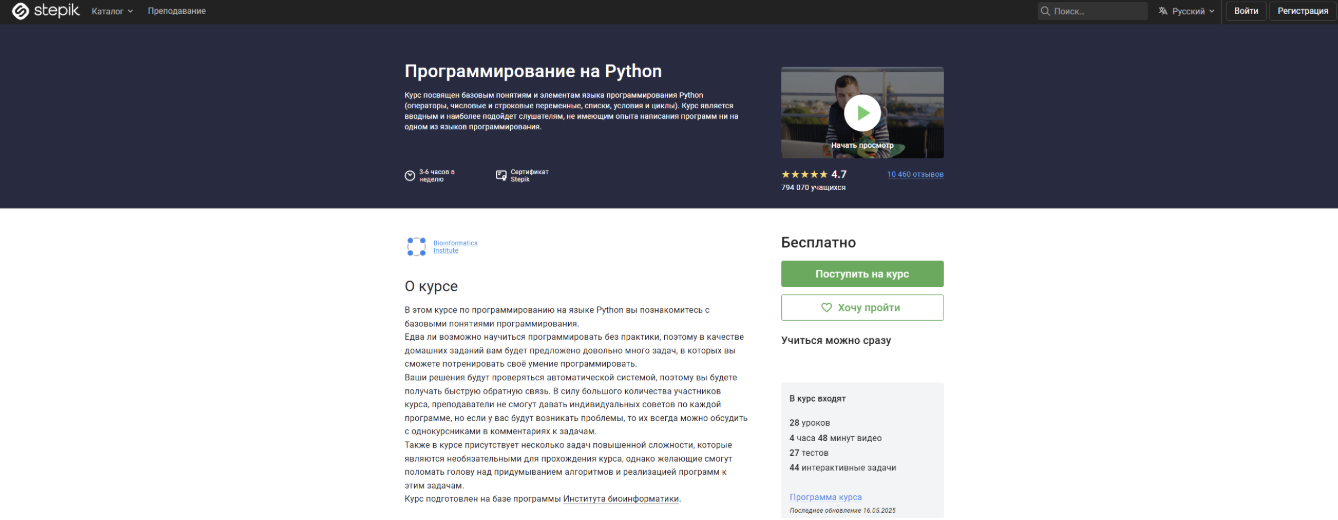
Task: Open the Русский language dropdown
Action: [1187, 11]
